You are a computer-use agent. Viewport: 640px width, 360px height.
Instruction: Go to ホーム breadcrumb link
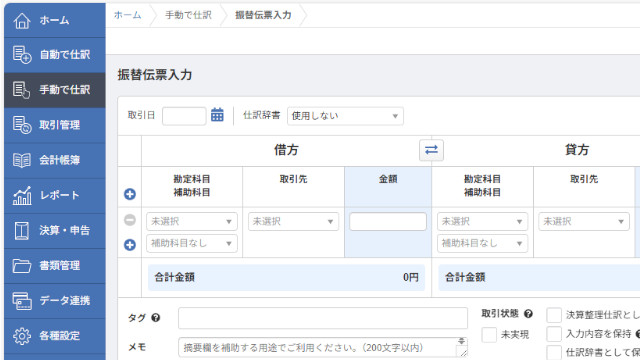[128, 15]
